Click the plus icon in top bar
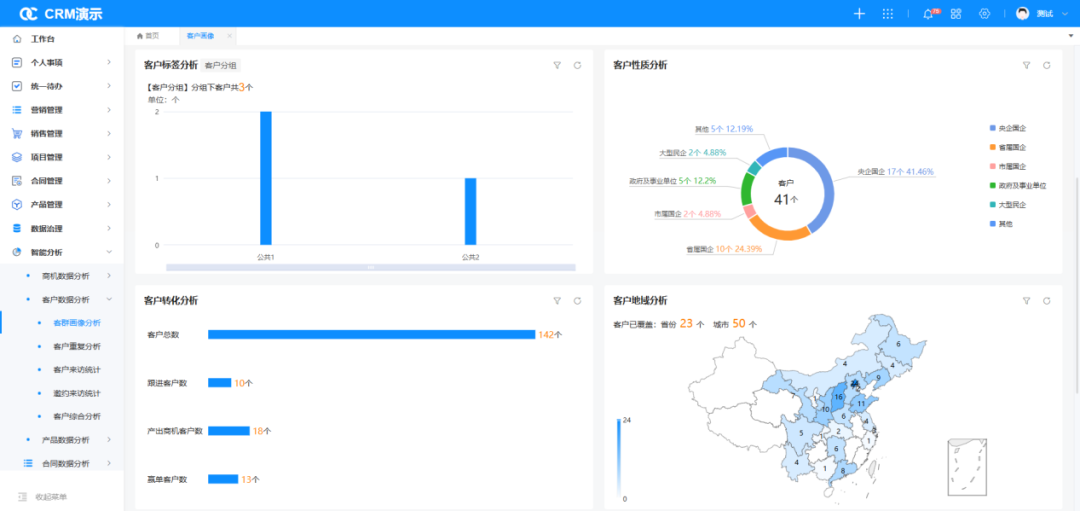 859,13
